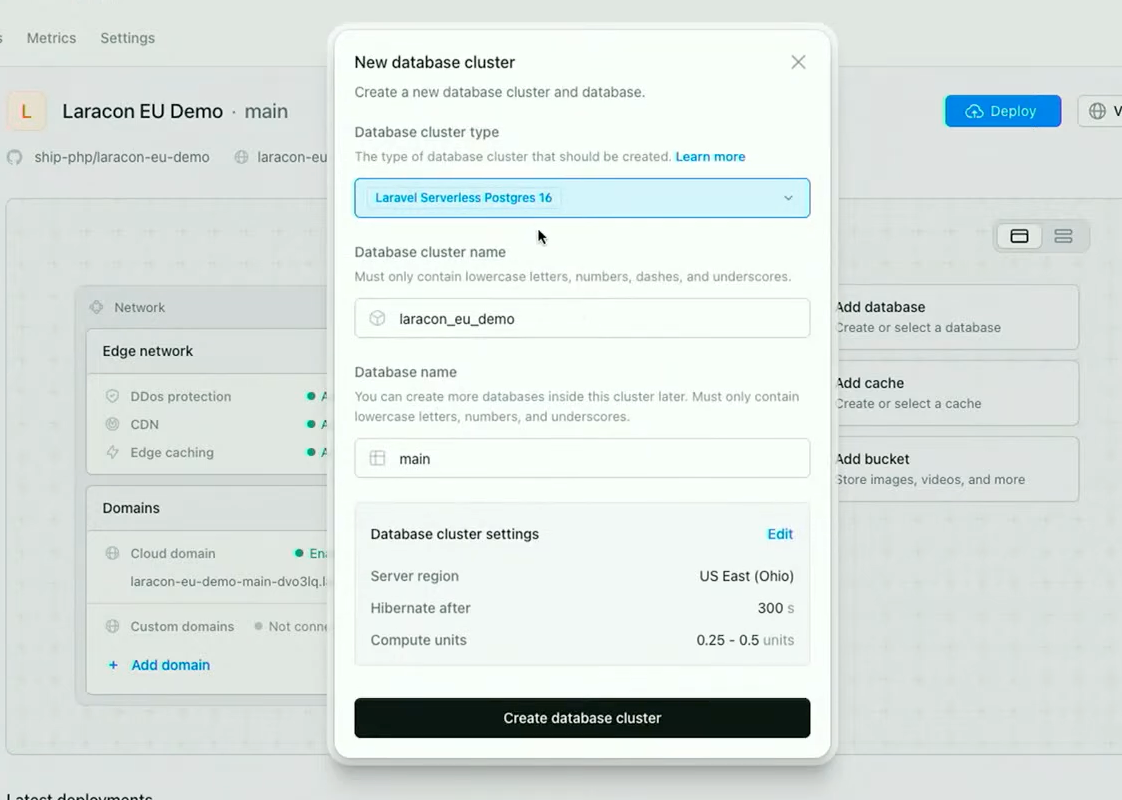Click the cloud icon on Deploy button
The height and width of the screenshot is (800, 1122).
[x=974, y=112]
